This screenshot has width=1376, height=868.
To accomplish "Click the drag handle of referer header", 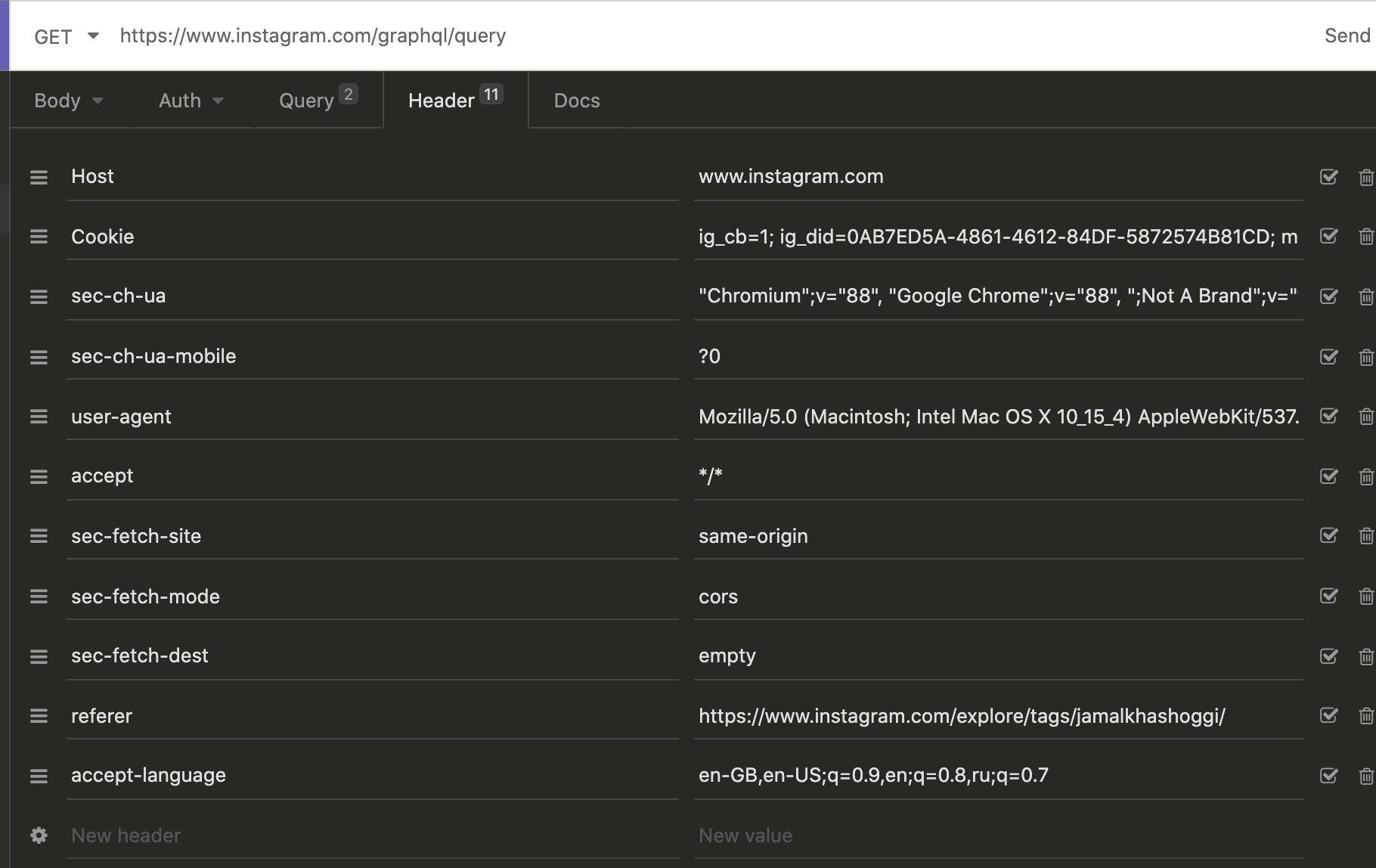I will coord(39,716).
